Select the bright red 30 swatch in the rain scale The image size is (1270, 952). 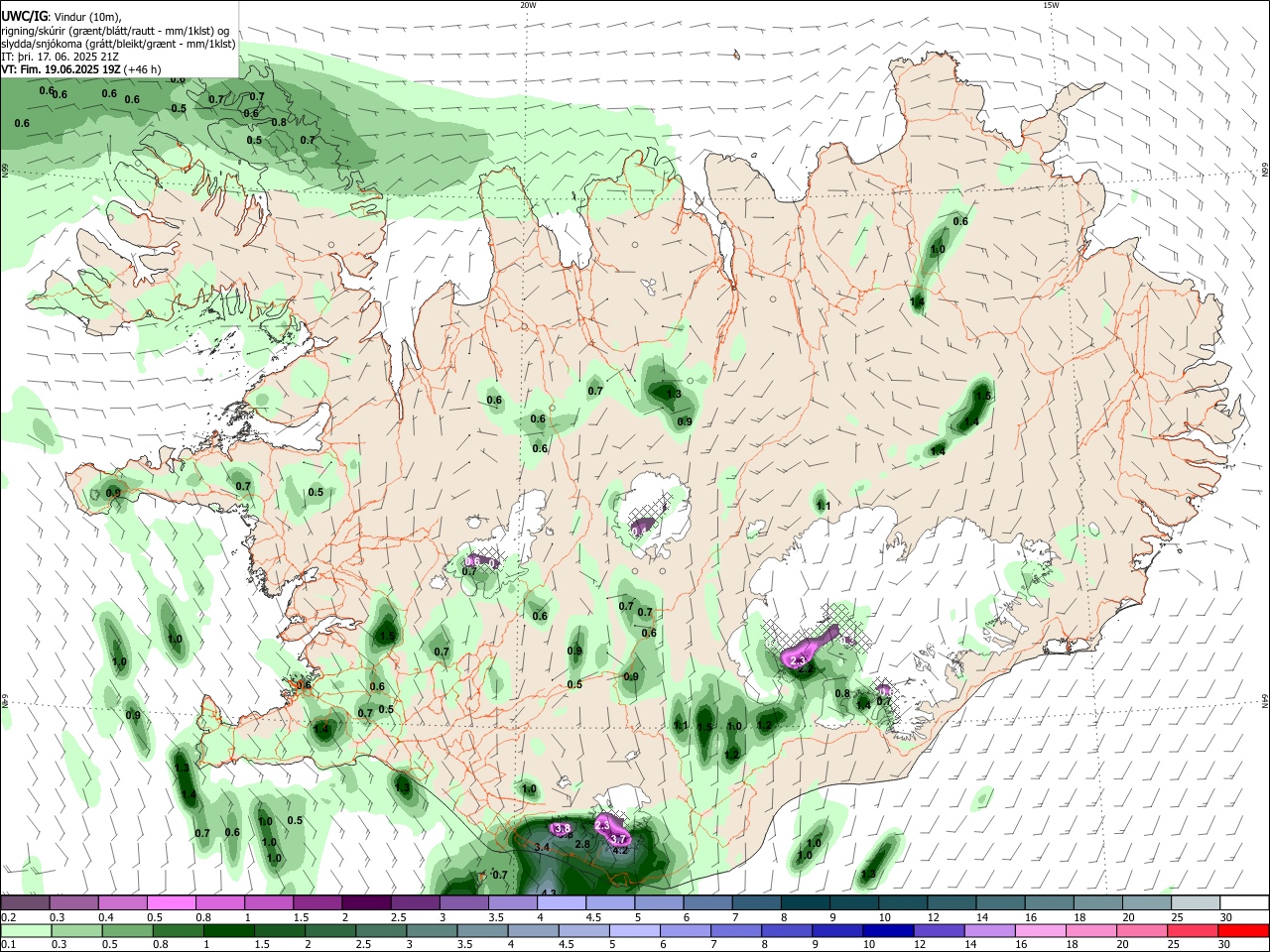pyautogui.click(x=1242, y=931)
